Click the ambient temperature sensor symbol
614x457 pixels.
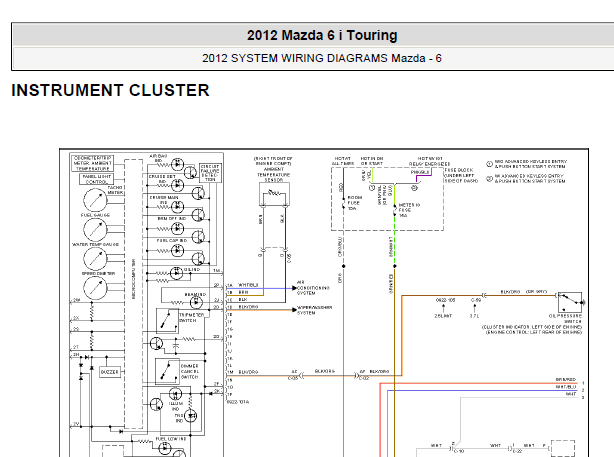coord(274,194)
